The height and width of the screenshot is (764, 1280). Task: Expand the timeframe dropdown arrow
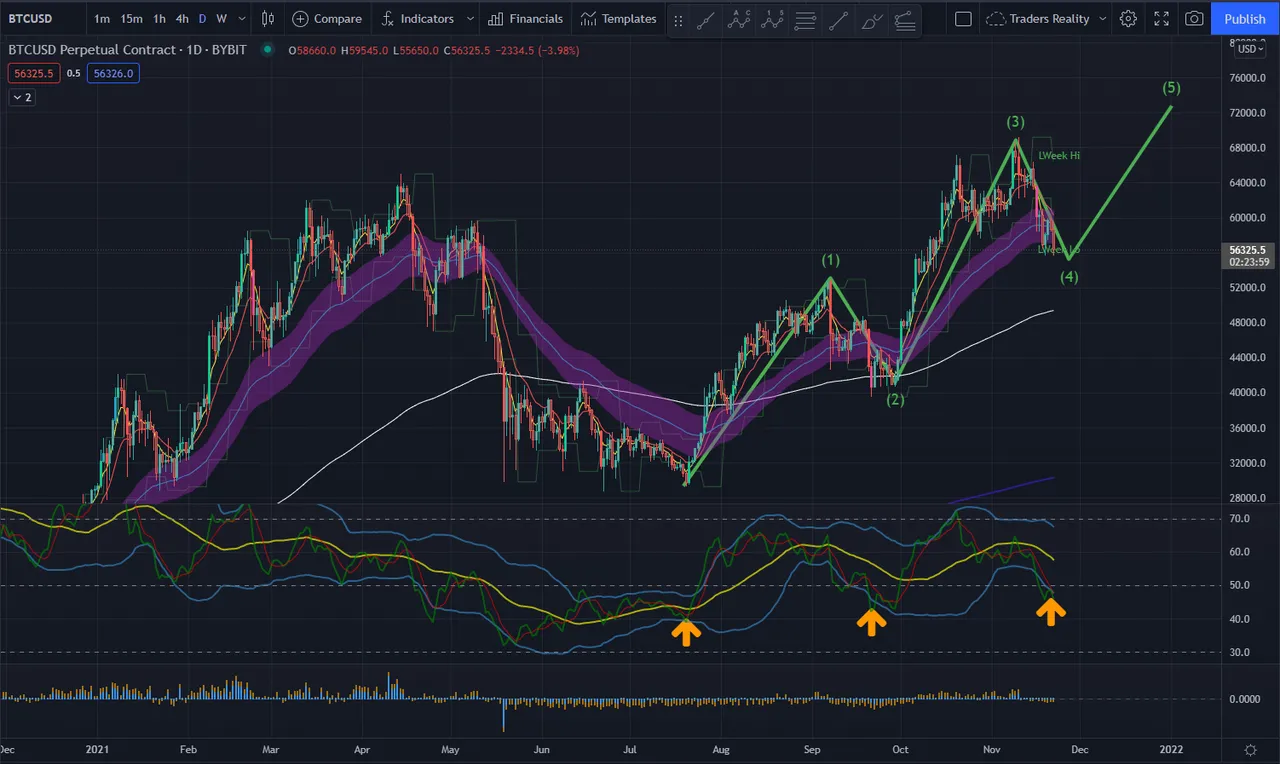tap(241, 18)
